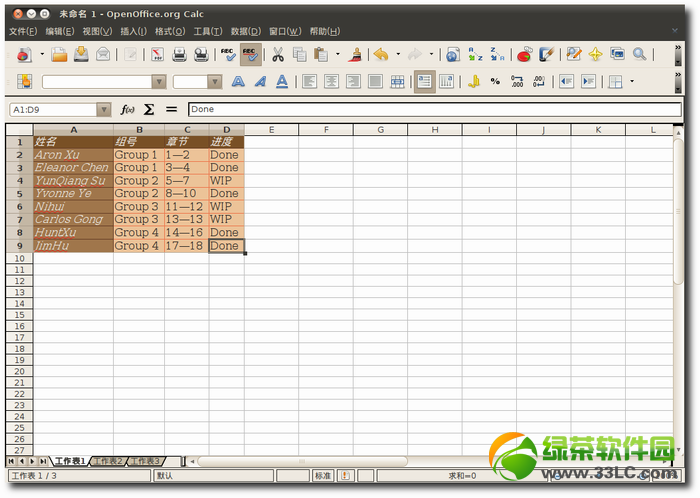Sort the selection descending Z to A
Screen dimensions: 700x498
[x=497, y=54]
